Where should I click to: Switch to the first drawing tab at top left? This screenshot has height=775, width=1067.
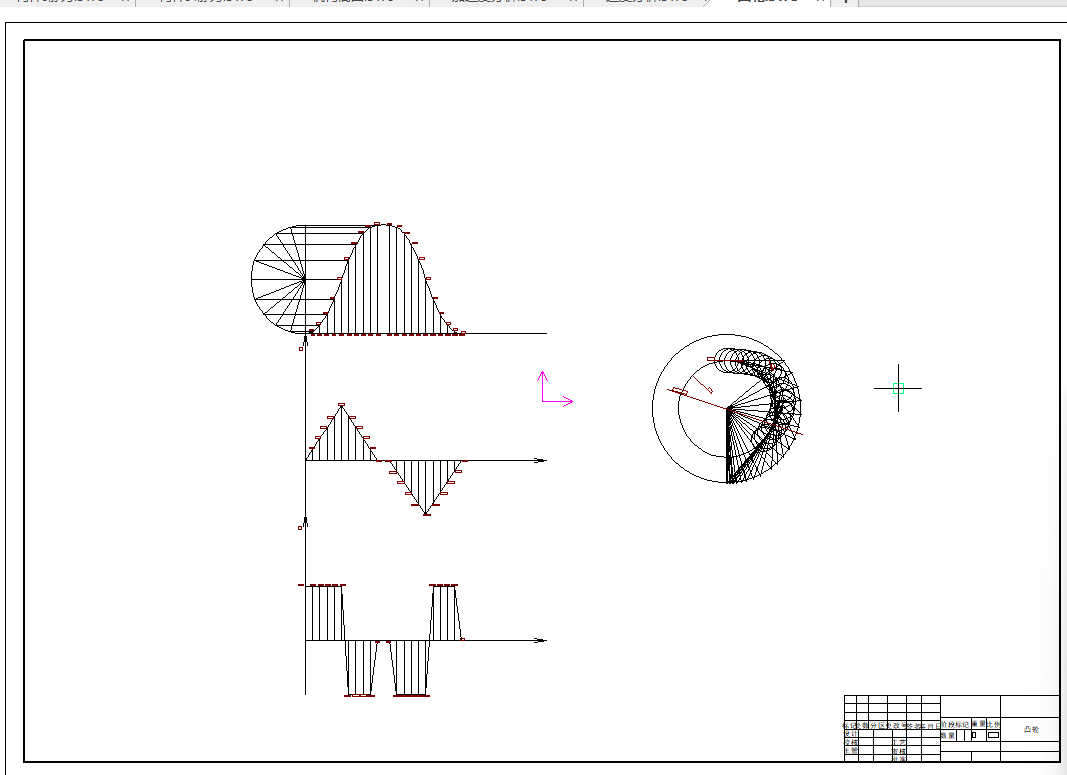[62, 2]
